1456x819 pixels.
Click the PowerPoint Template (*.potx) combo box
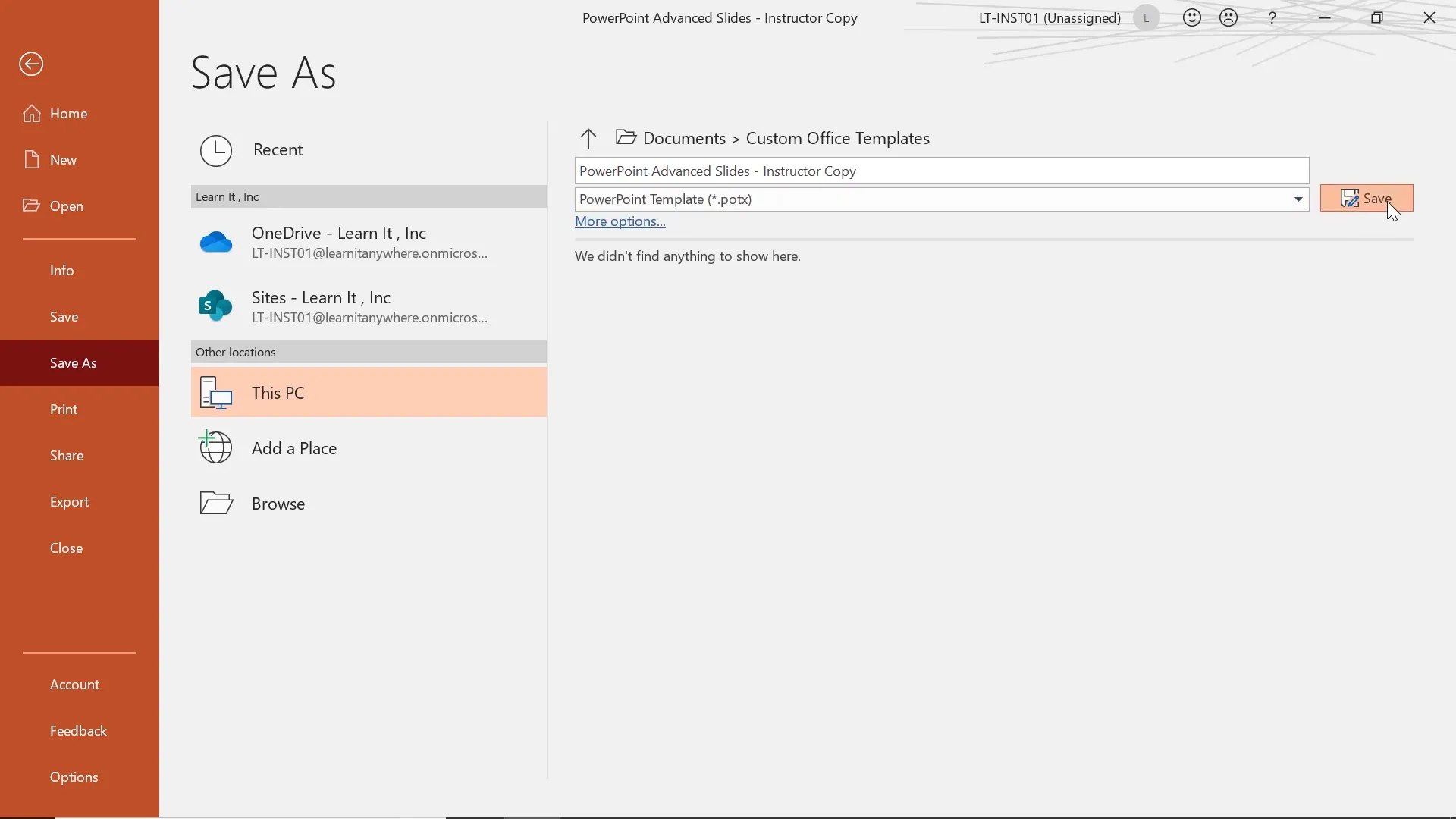[x=942, y=199]
